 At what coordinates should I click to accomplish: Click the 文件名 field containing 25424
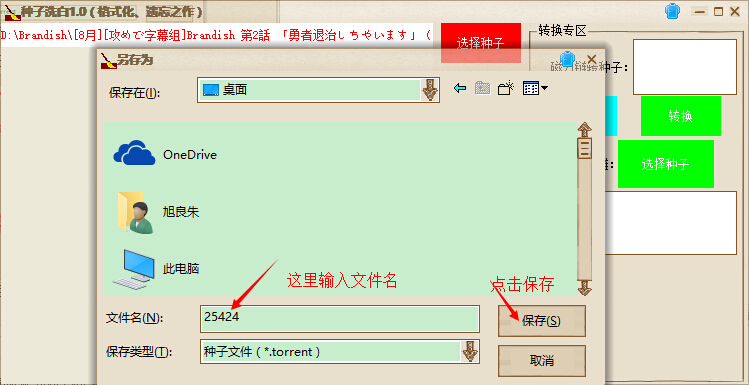click(340, 319)
